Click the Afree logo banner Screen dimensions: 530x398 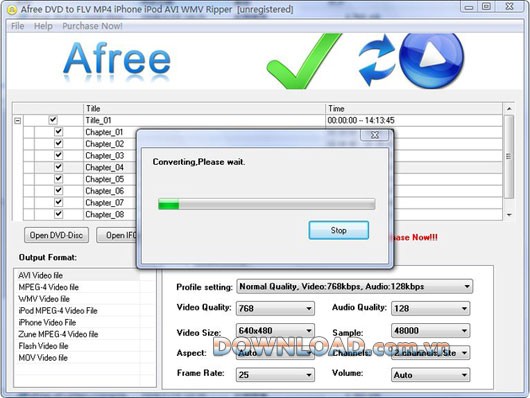click(x=117, y=61)
